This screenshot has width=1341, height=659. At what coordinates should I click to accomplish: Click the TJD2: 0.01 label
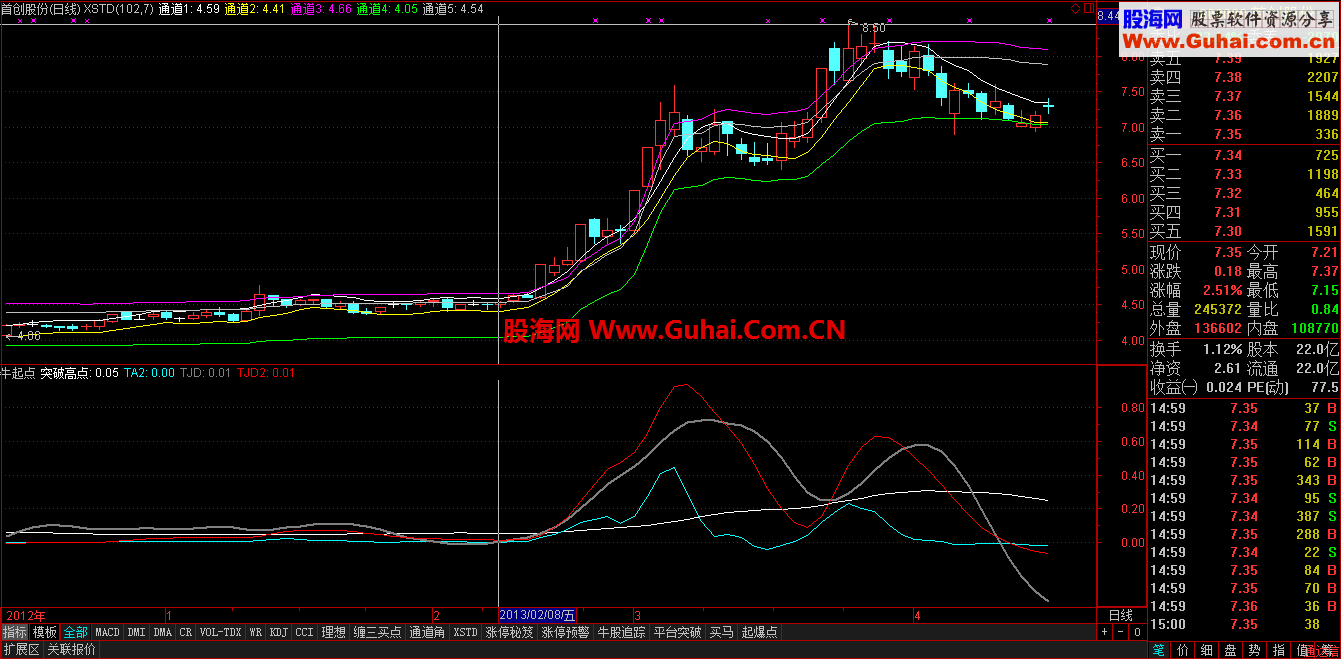click(265, 373)
